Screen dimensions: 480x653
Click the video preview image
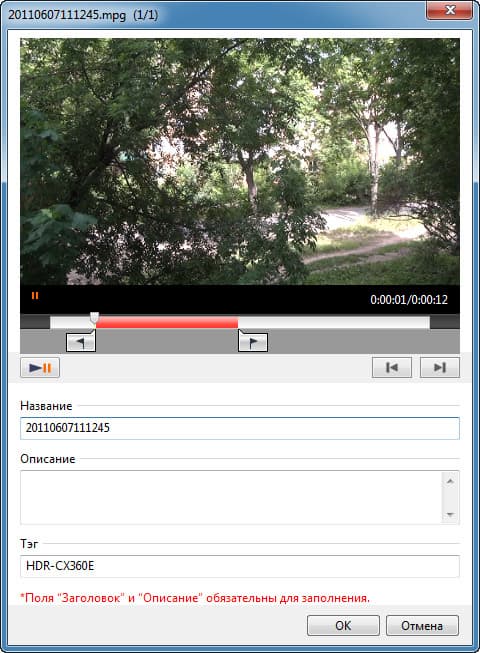tap(240, 162)
